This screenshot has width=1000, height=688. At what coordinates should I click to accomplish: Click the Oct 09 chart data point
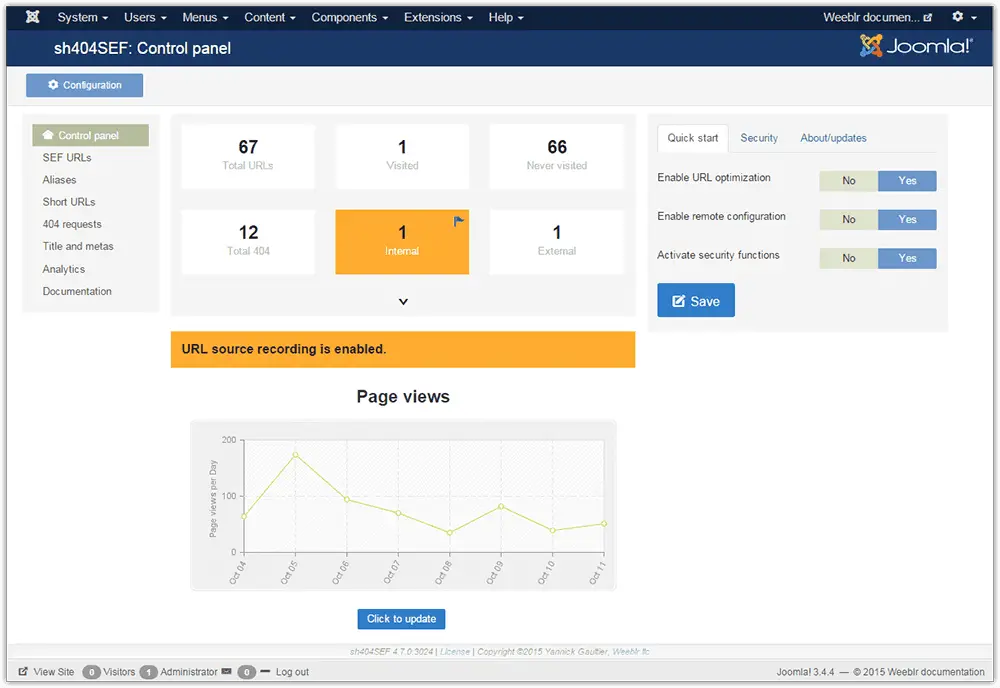[x=501, y=506]
